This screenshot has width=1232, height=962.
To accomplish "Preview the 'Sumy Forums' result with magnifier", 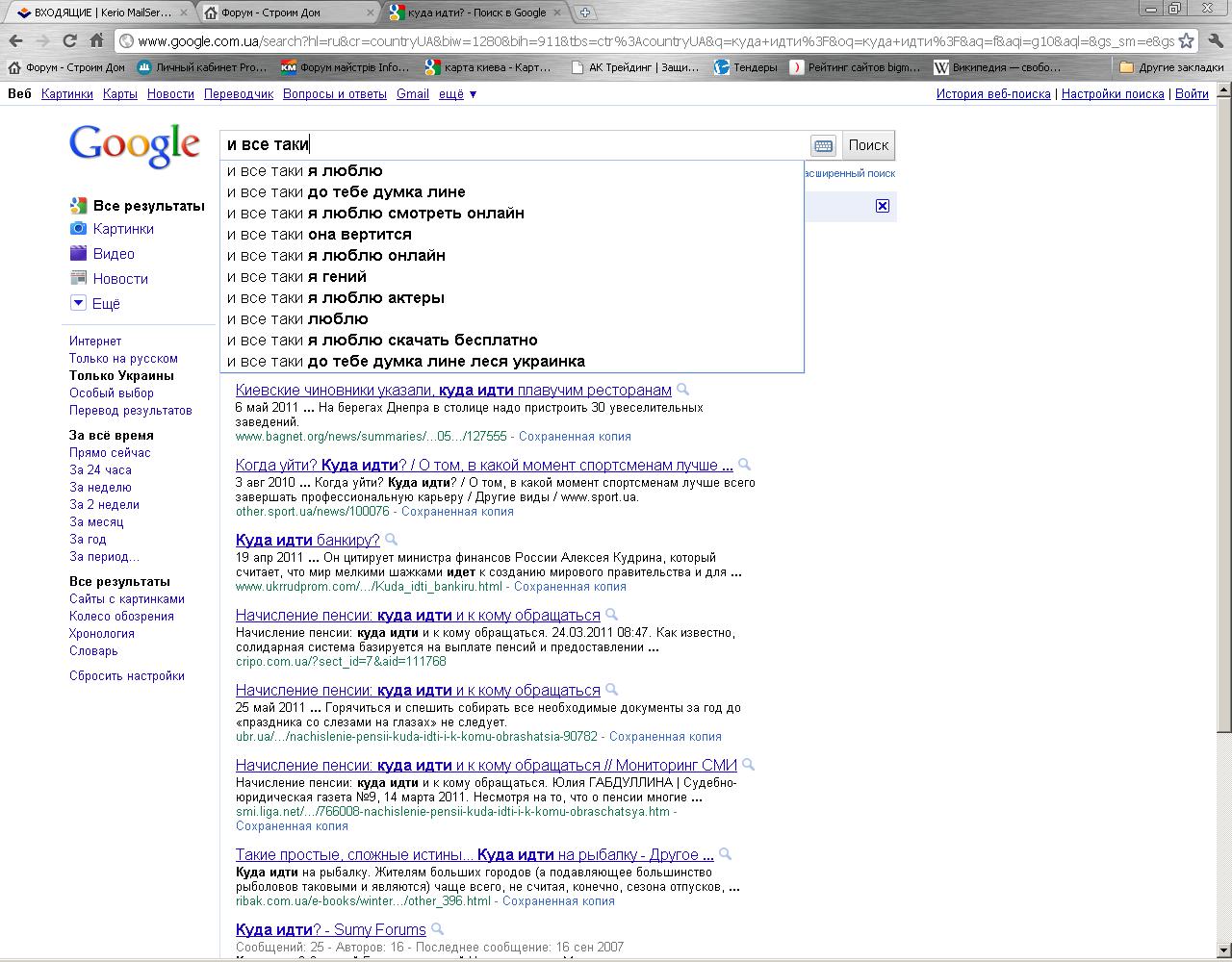I will coord(437,929).
